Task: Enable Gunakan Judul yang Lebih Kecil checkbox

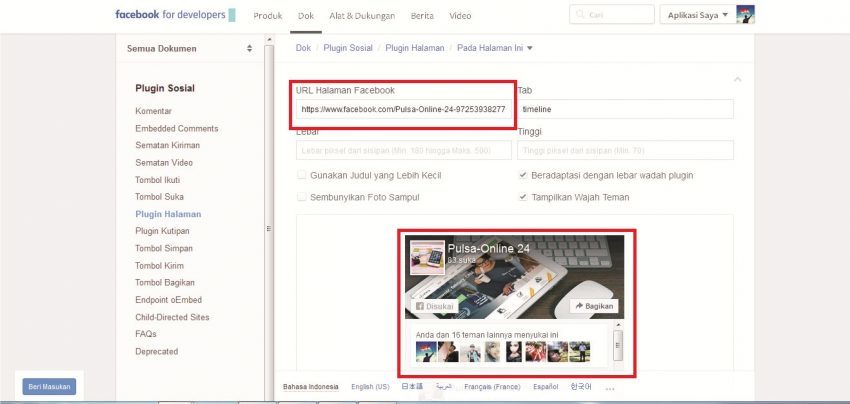Action: point(302,175)
